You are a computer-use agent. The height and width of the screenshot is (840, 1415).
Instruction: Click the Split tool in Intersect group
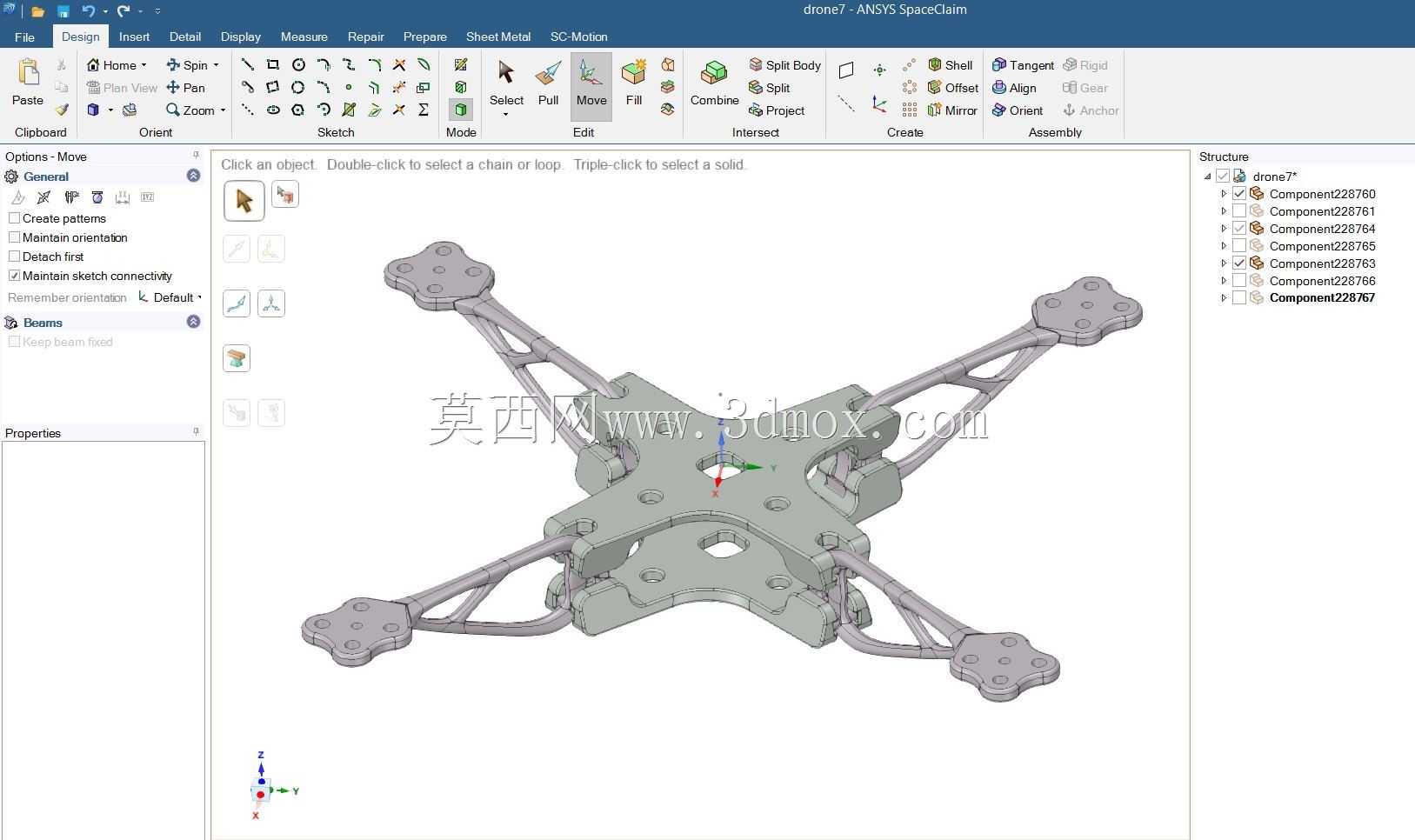769,88
